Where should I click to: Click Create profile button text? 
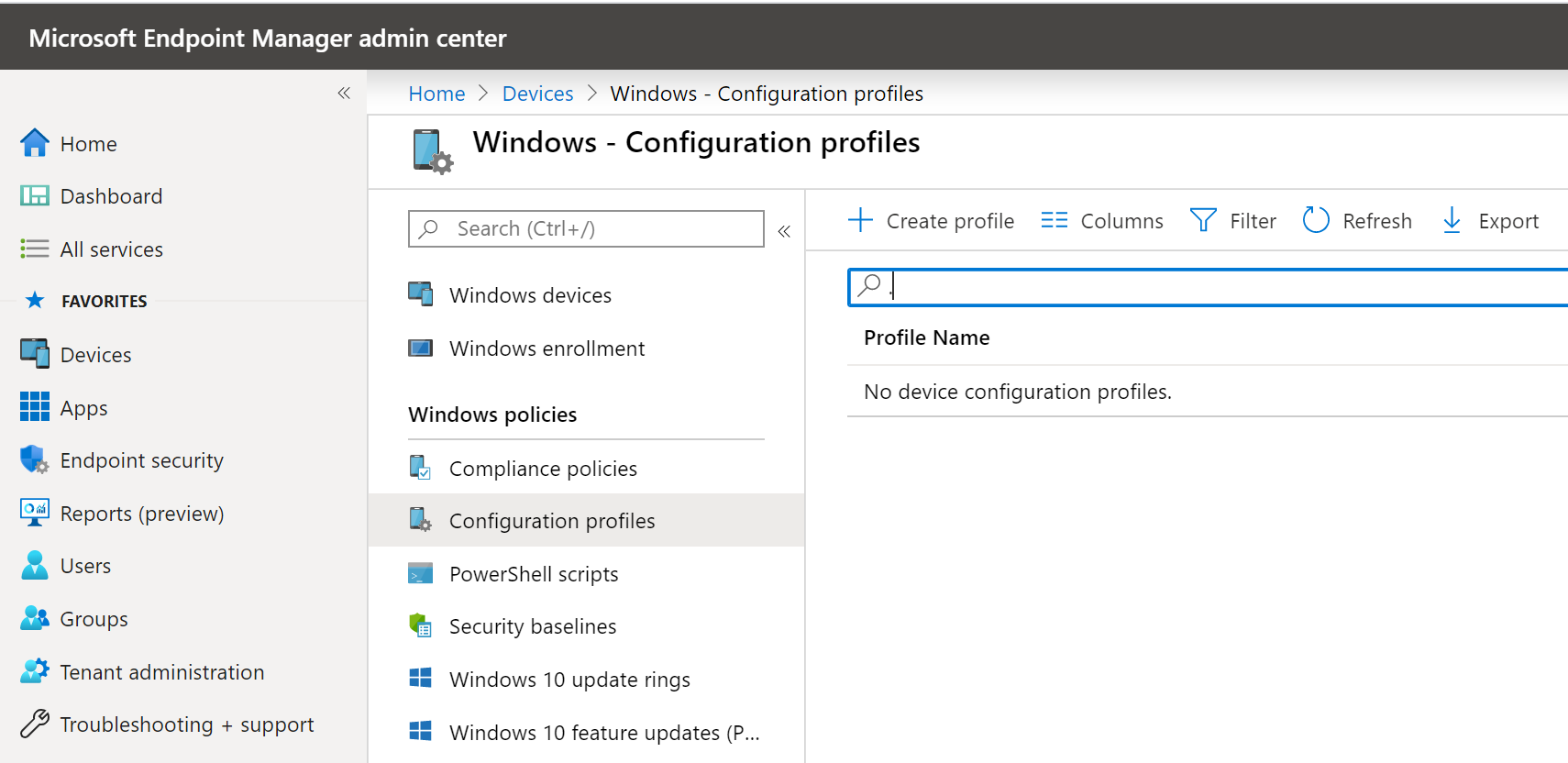pyautogui.click(x=950, y=221)
